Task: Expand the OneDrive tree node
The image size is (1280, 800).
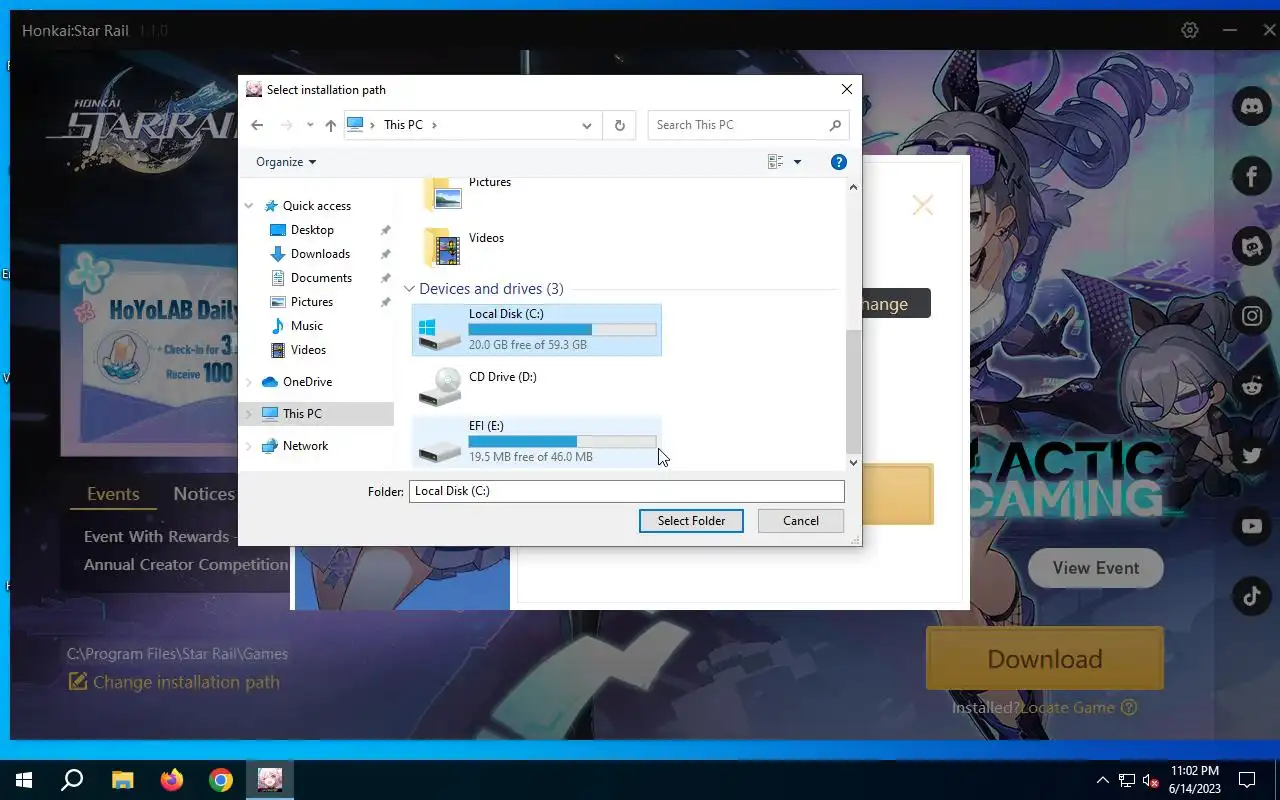Action: pyautogui.click(x=249, y=382)
